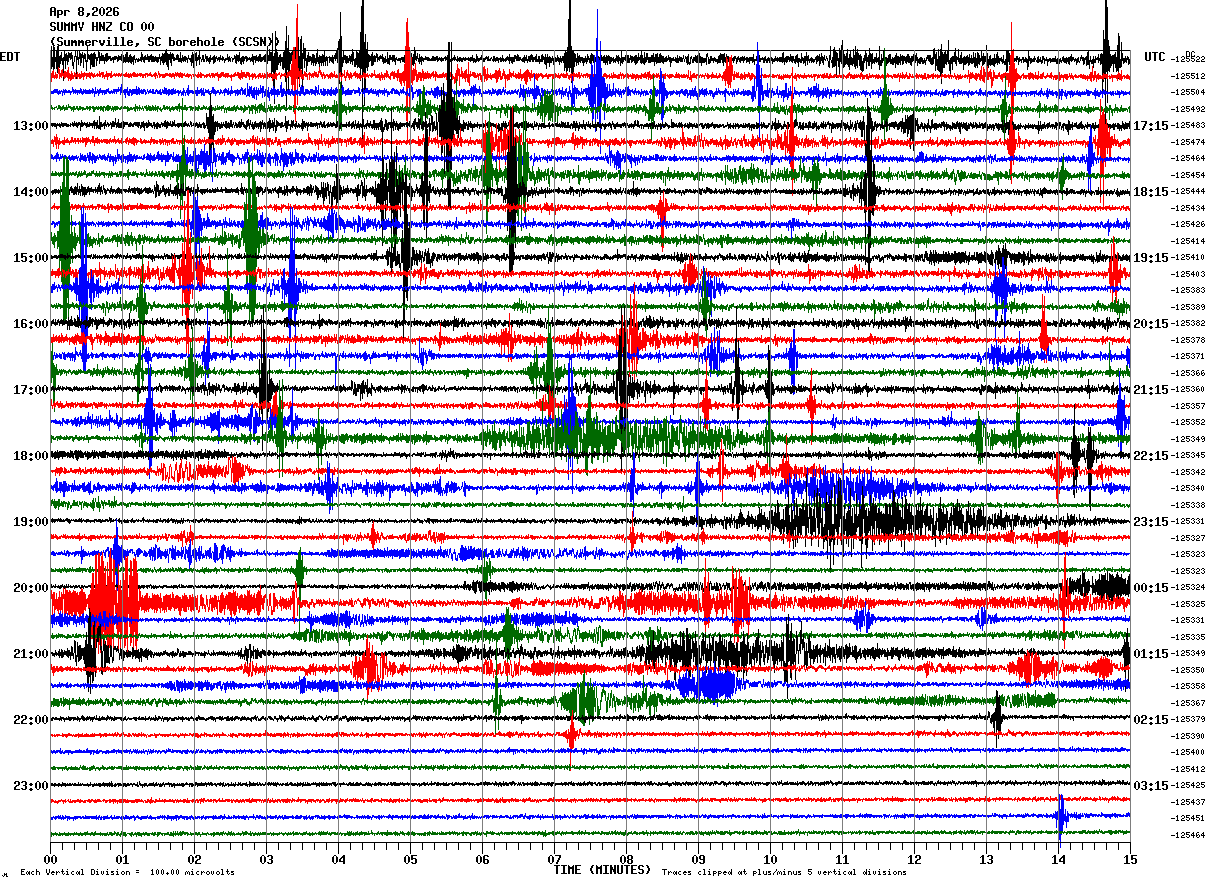
Task: Click the '06' minute tick label
Action: point(482,860)
